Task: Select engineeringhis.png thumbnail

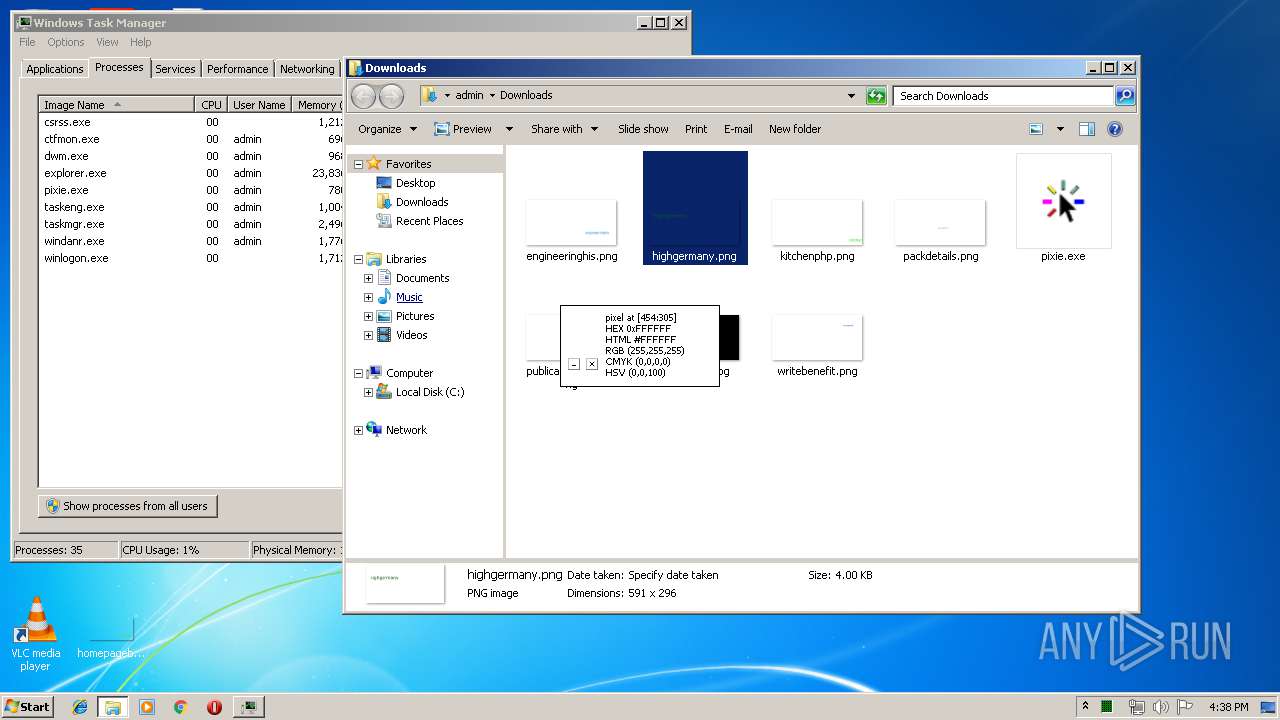Action: pyautogui.click(x=571, y=222)
